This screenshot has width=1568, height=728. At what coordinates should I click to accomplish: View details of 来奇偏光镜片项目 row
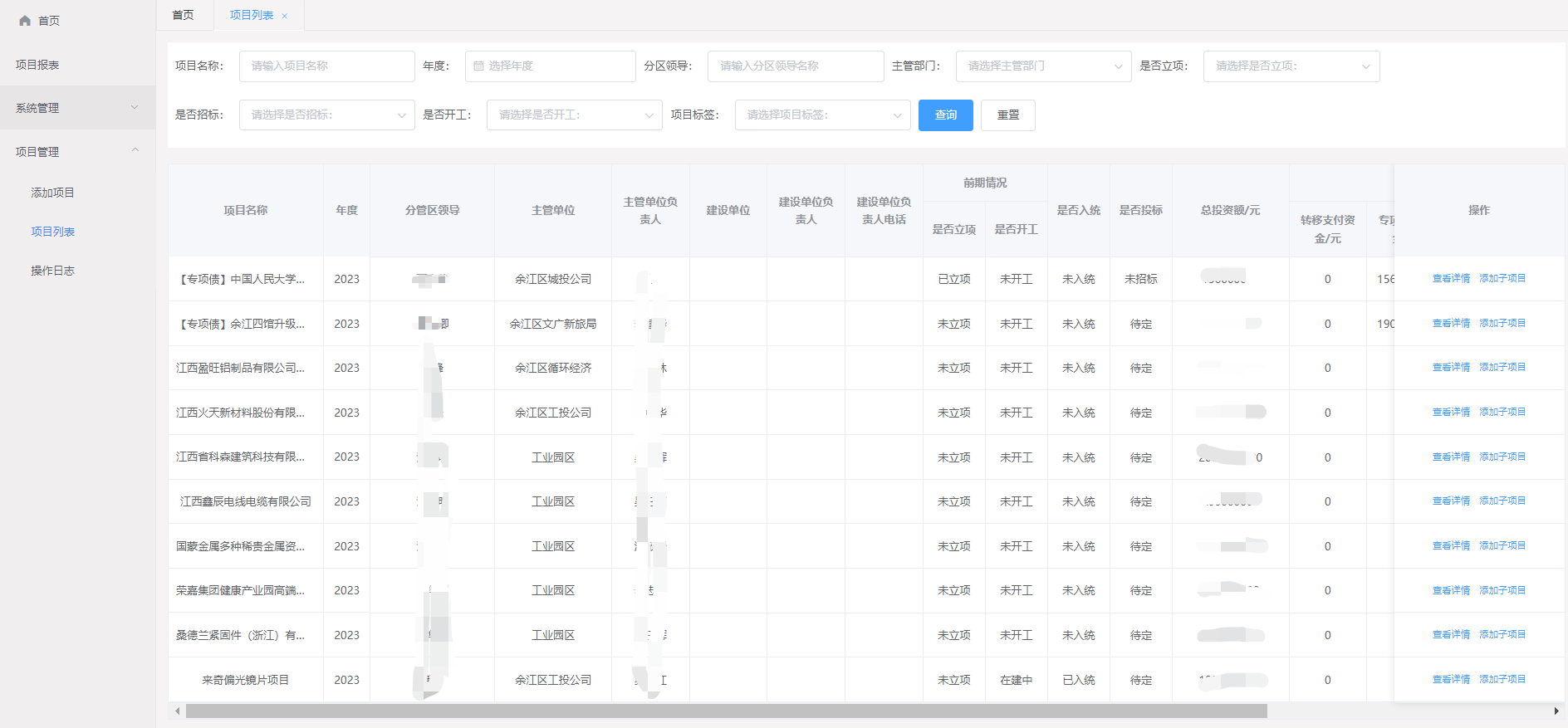click(1450, 679)
